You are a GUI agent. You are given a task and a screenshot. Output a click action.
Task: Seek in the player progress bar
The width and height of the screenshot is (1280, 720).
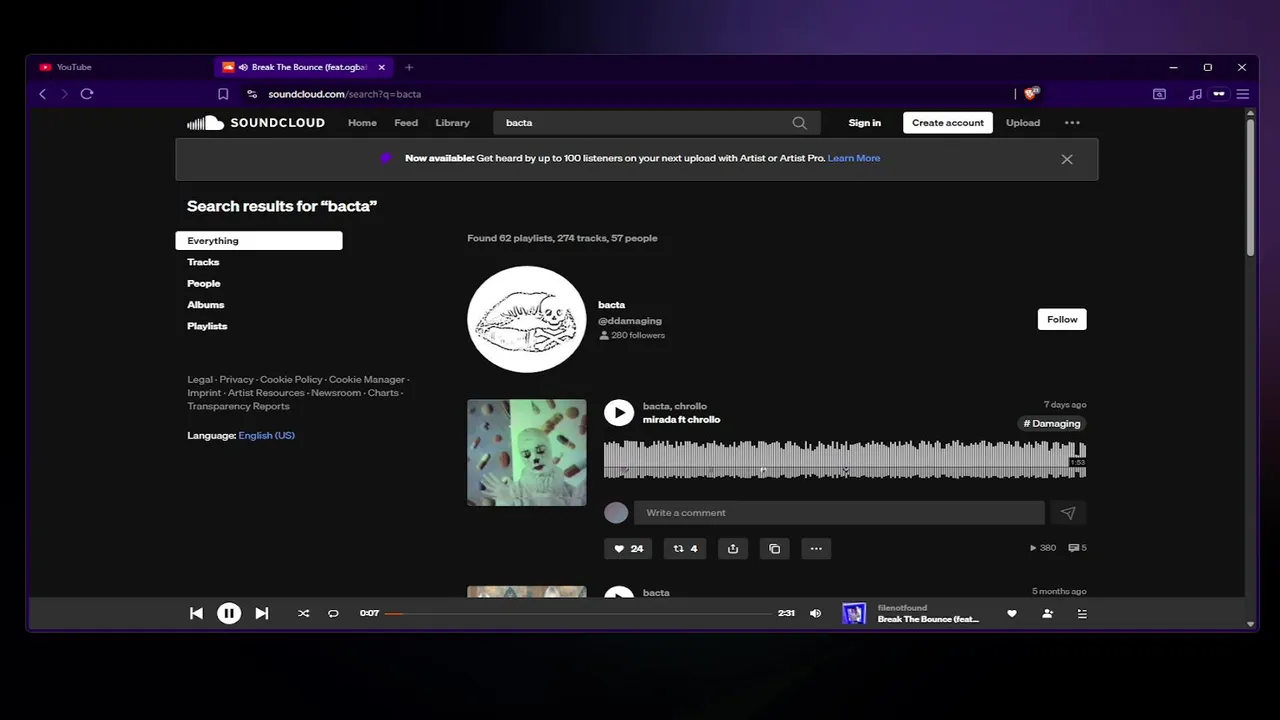(x=578, y=613)
